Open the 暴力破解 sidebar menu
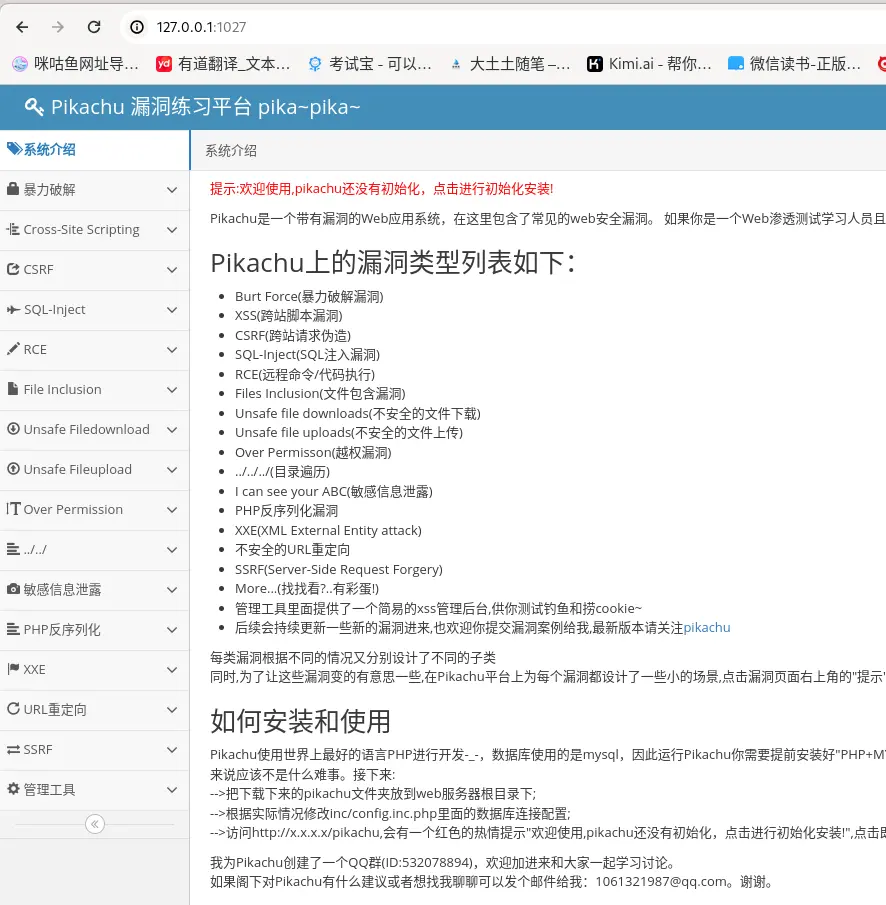The height and width of the screenshot is (905, 886). point(95,190)
